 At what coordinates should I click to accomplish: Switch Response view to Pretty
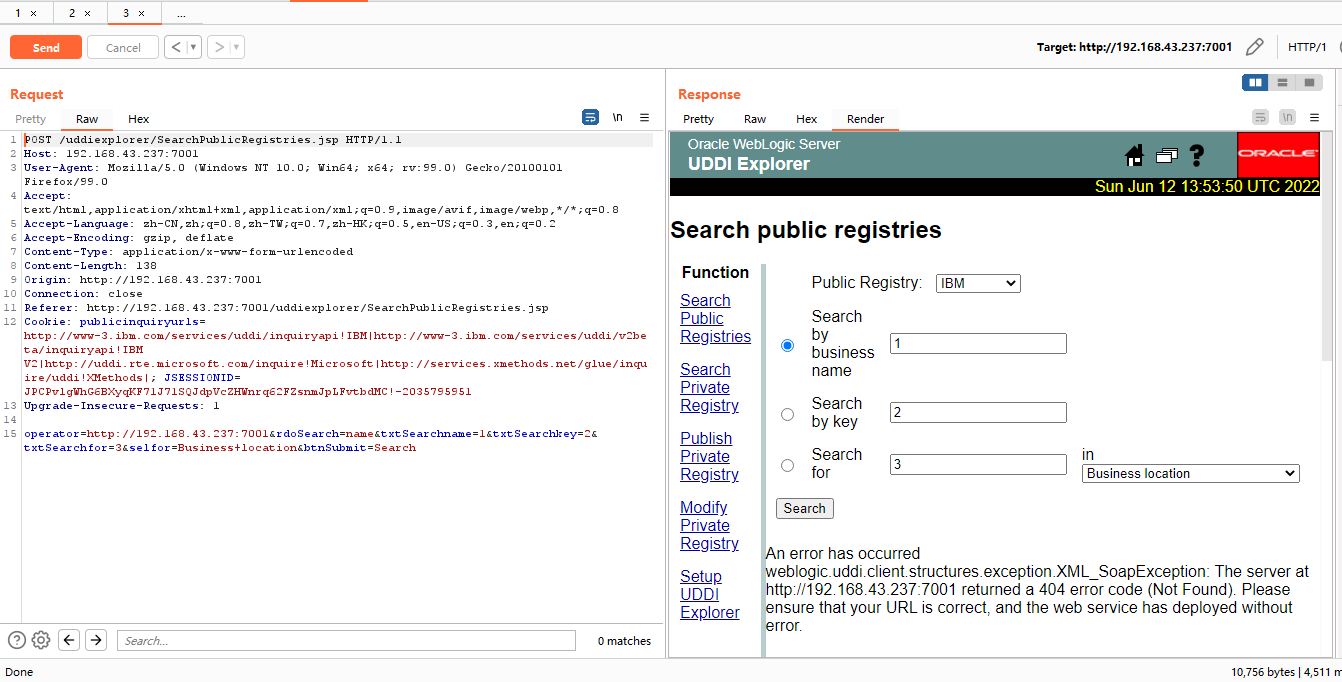[698, 119]
